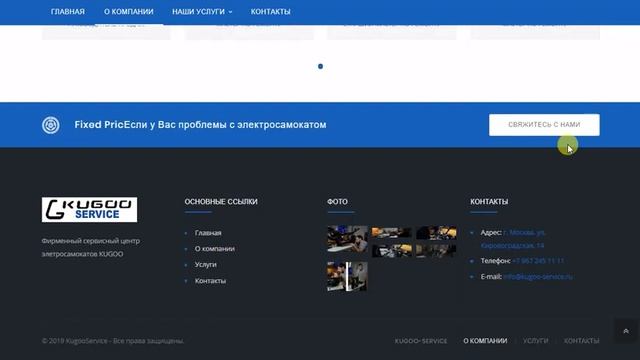Image resolution: width=640 pixels, height=360 pixels.
Task: Select the blue carousel pagination dot
Action: click(320, 66)
